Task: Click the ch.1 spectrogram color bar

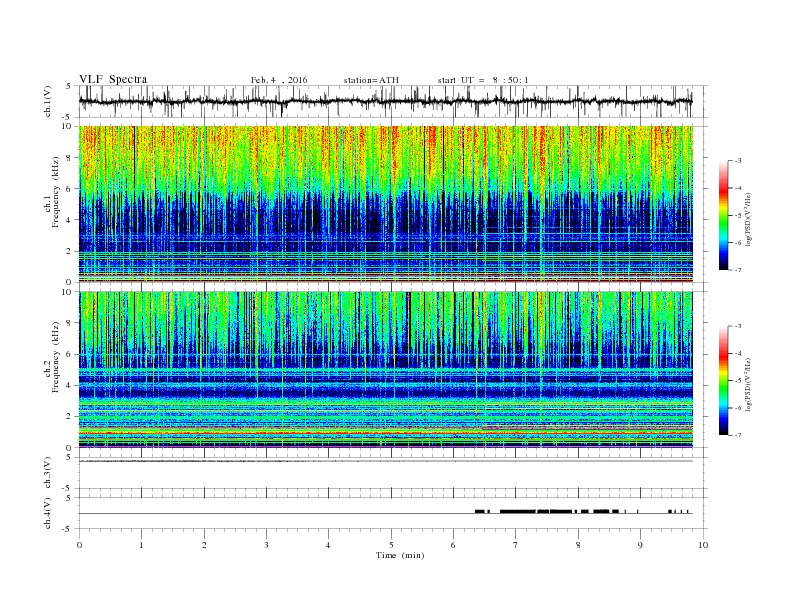Action: (x=723, y=215)
